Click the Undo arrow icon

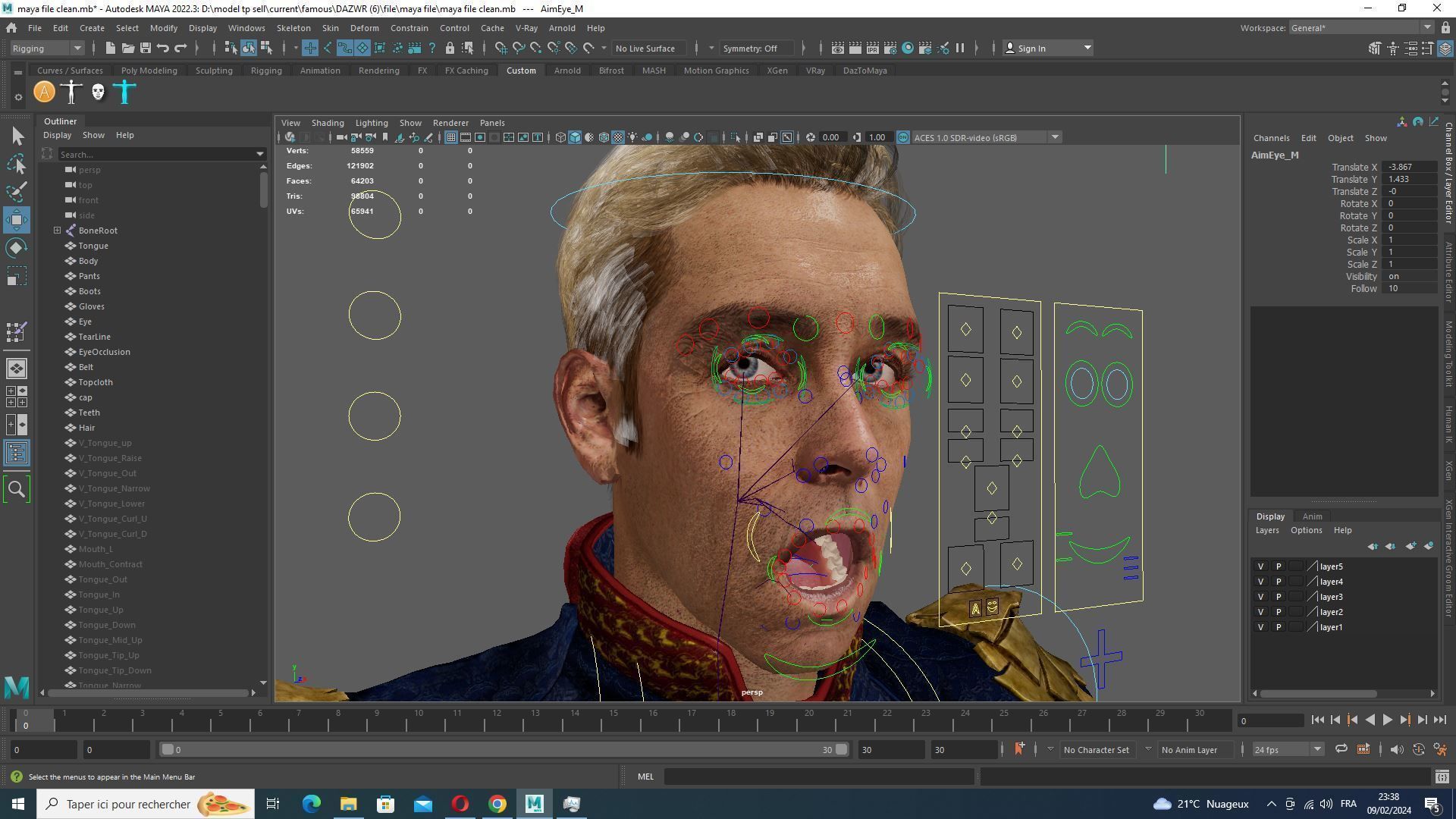pyautogui.click(x=163, y=48)
